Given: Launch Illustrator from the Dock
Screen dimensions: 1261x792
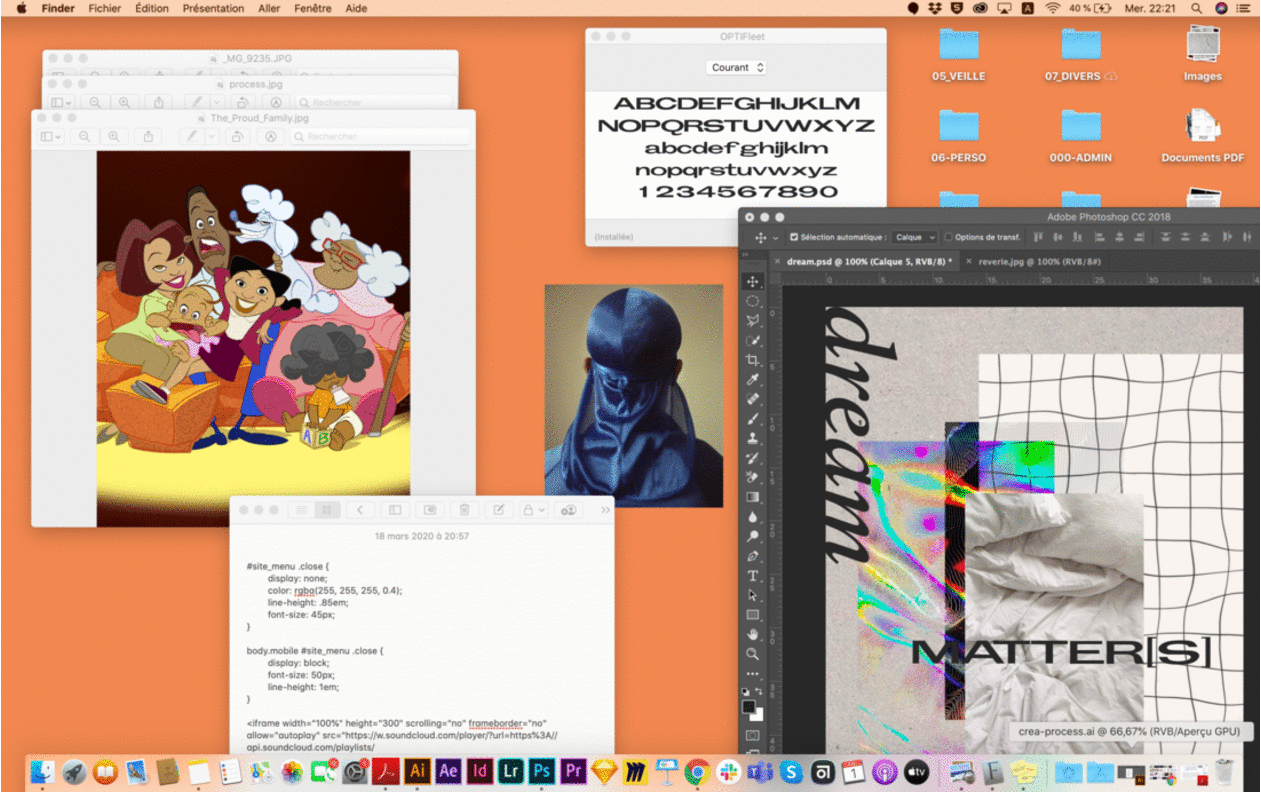Looking at the screenshot, I should point(418,771).
